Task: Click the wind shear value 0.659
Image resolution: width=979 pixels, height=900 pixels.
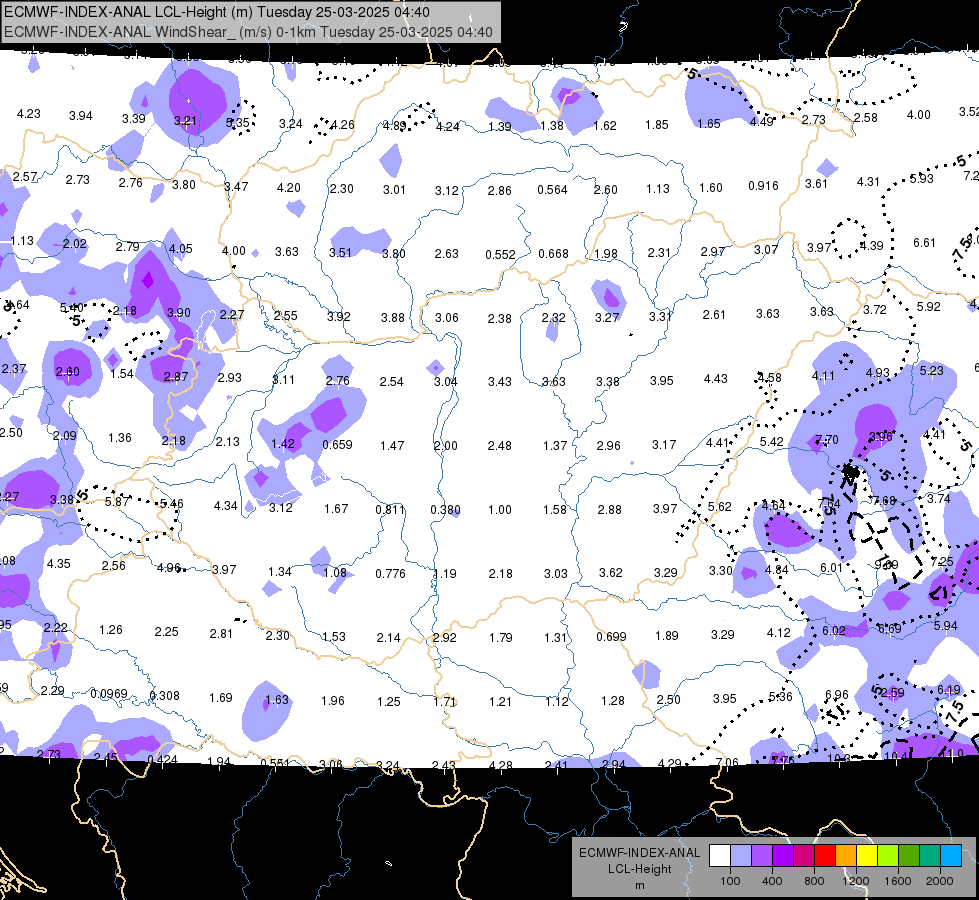Action: (337, 445)
